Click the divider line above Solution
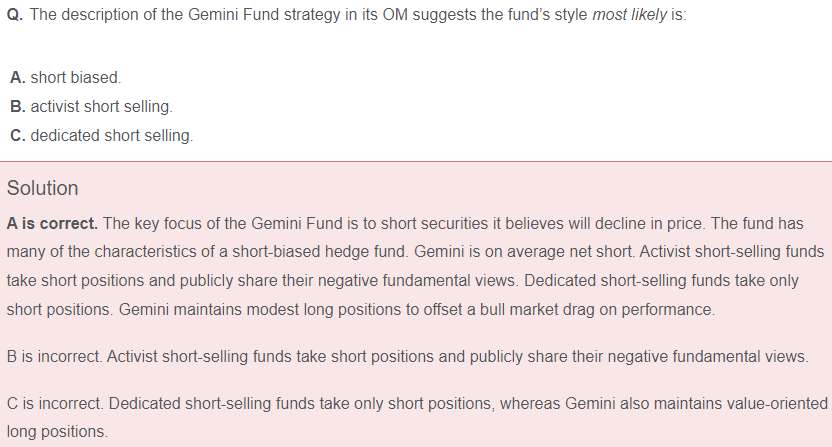This screenshot has height=447, width=832. point(416,161)
